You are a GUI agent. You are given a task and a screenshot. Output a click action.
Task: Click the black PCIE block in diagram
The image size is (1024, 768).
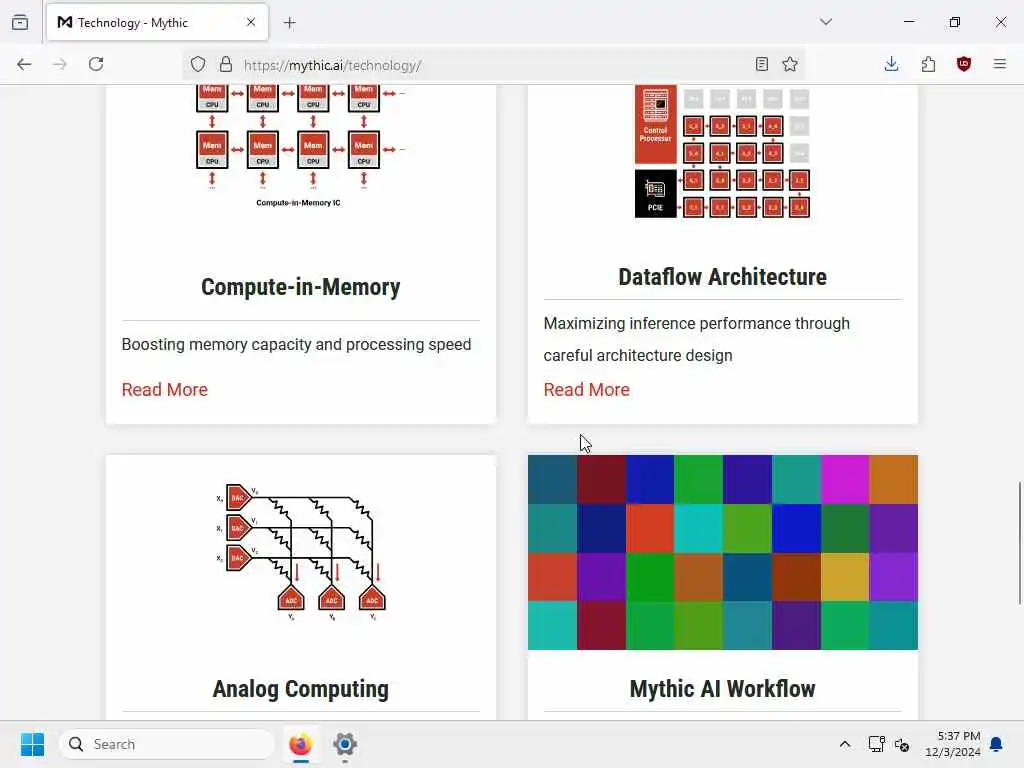coord(656,194)
